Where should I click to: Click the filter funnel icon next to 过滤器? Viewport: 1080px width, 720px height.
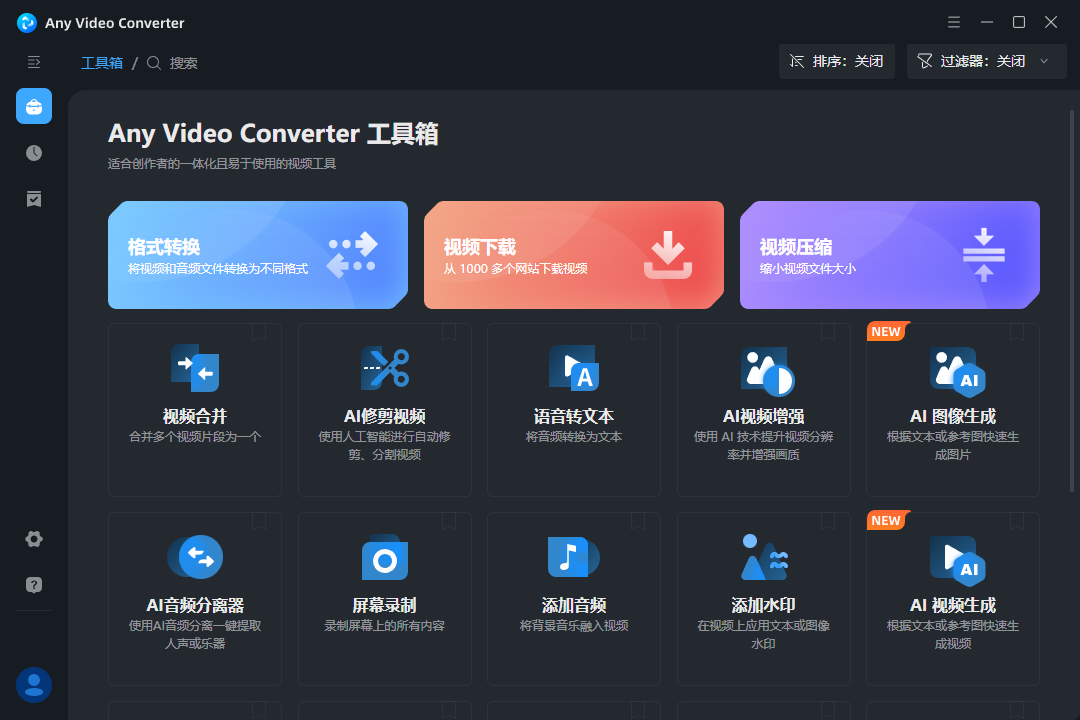point(925,61)
